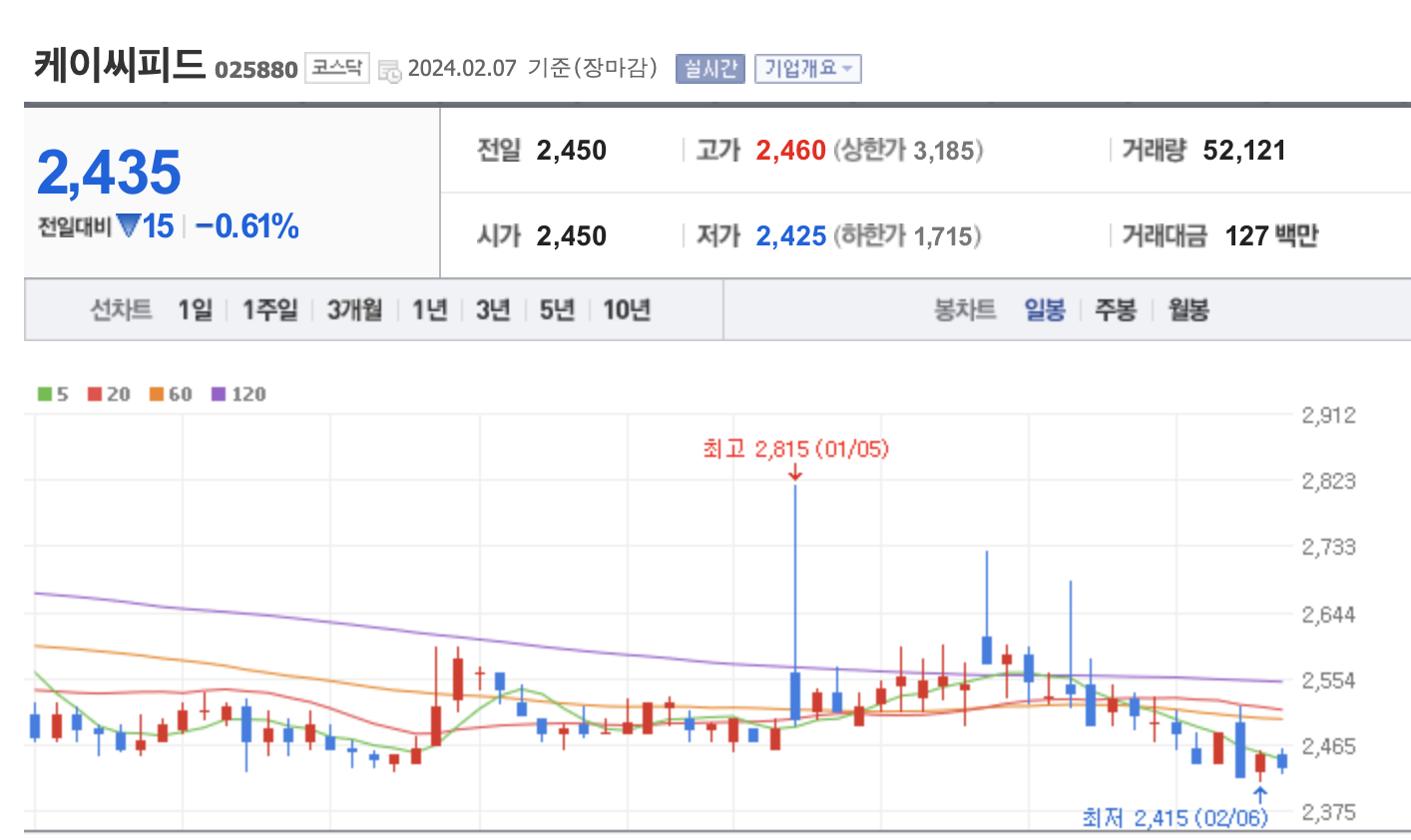Select the 3개월 line chart period

(x=355, y=310)
